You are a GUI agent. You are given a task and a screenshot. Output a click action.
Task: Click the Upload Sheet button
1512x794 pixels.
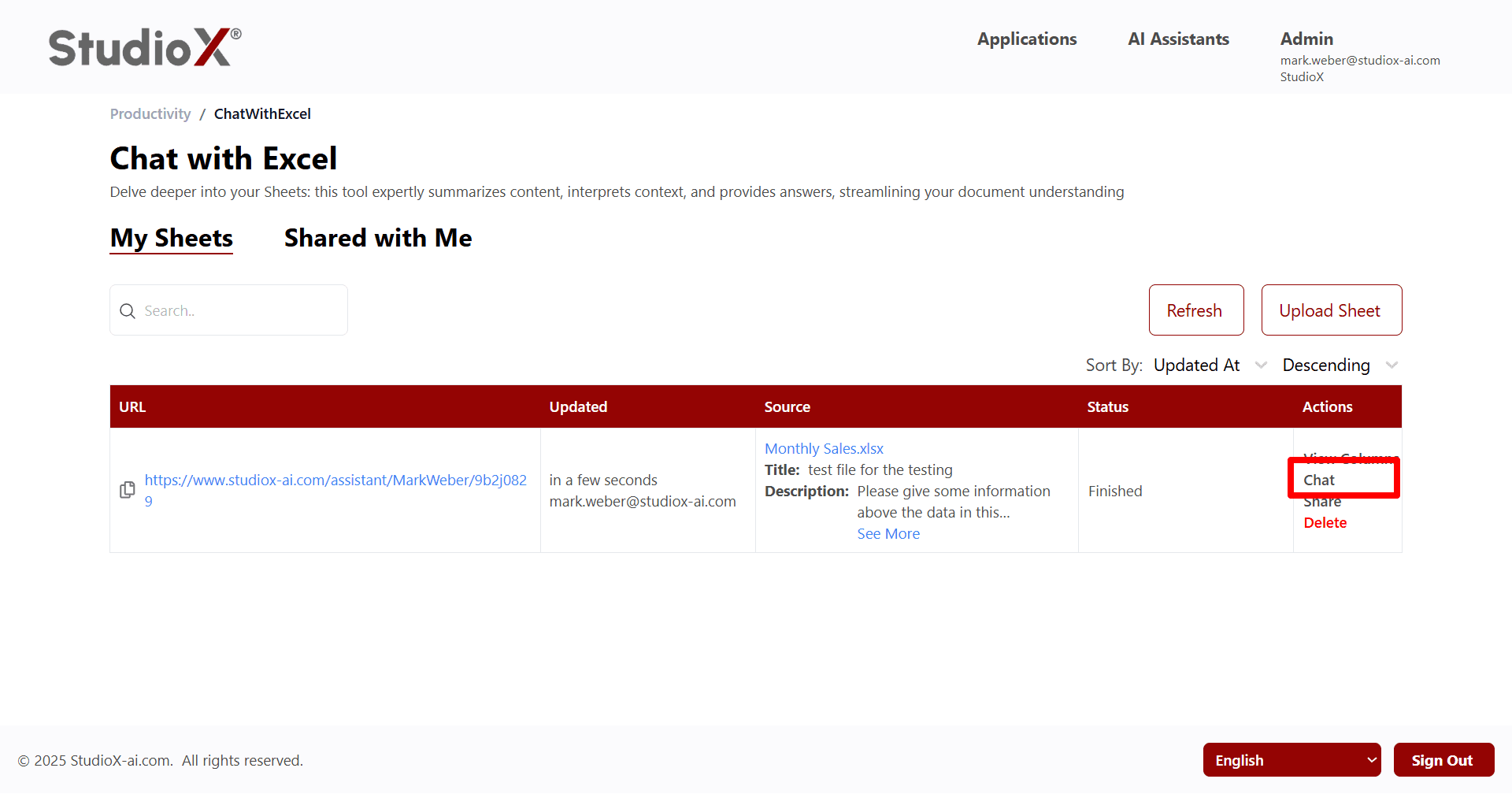tap(1330, 310)
